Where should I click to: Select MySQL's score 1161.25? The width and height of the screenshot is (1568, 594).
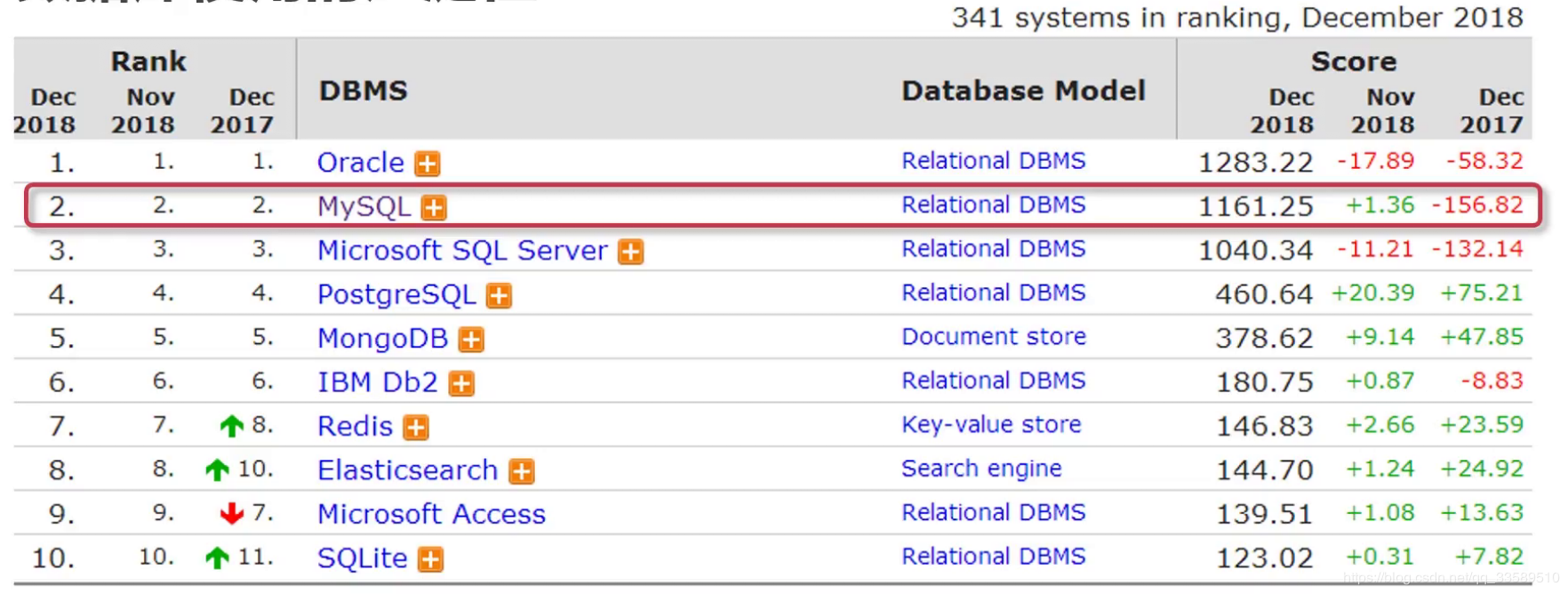click(1255, 207)
